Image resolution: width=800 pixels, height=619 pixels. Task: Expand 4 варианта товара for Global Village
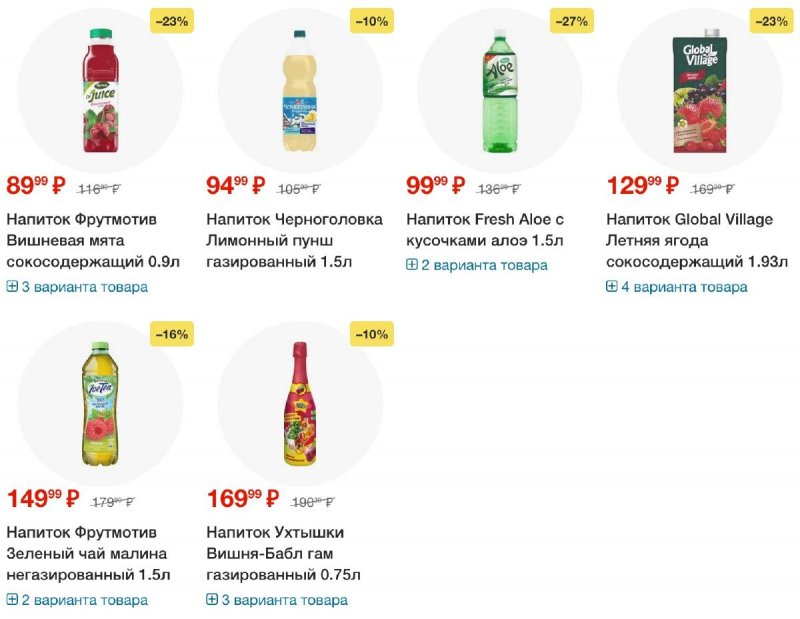[x=677, y=287]
